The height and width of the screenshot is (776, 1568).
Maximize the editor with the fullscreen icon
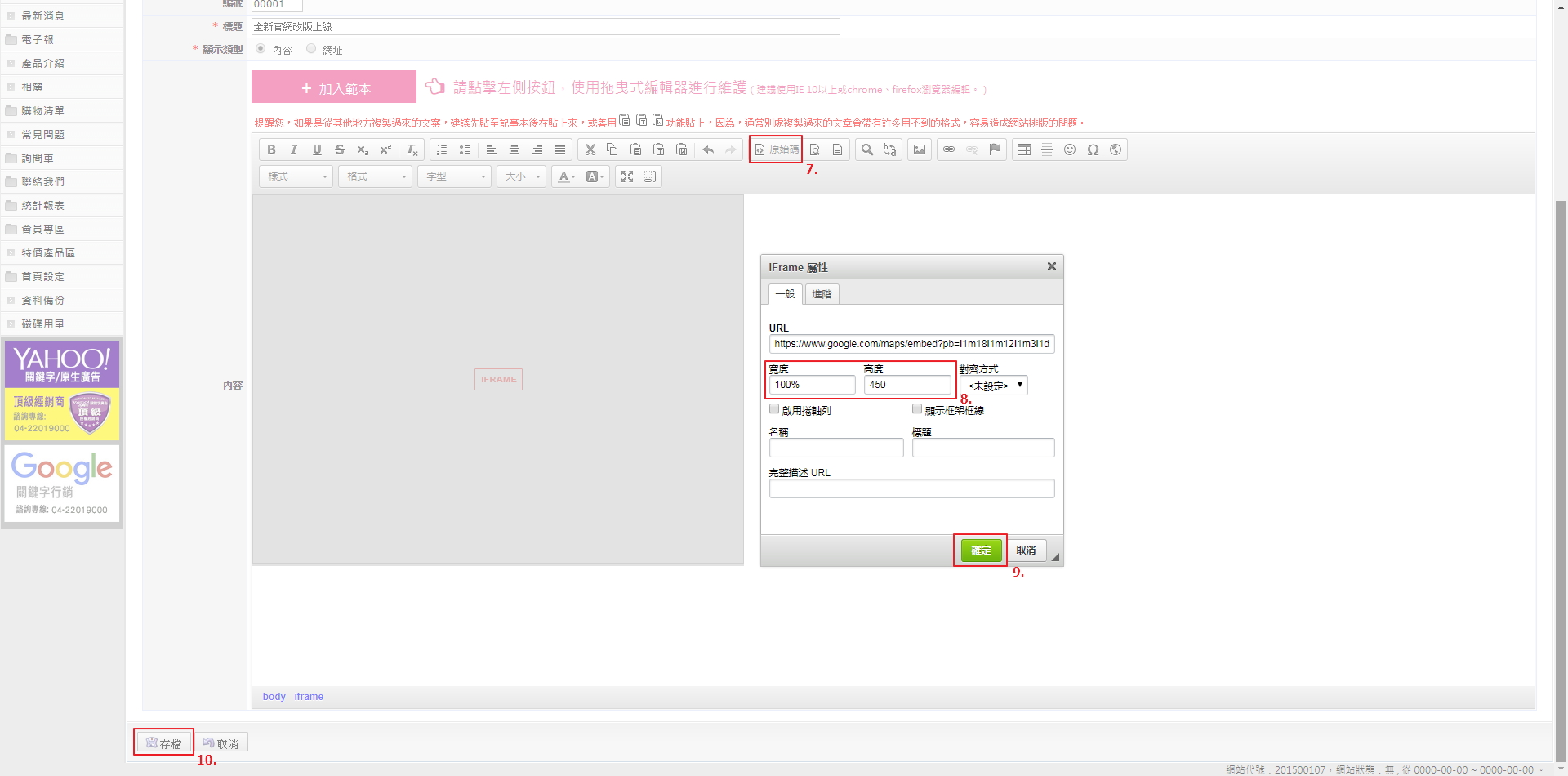coord(627,176)
